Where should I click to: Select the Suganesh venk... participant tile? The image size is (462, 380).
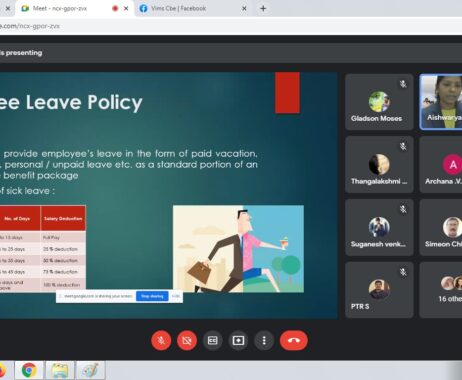[x=379, y=227]
